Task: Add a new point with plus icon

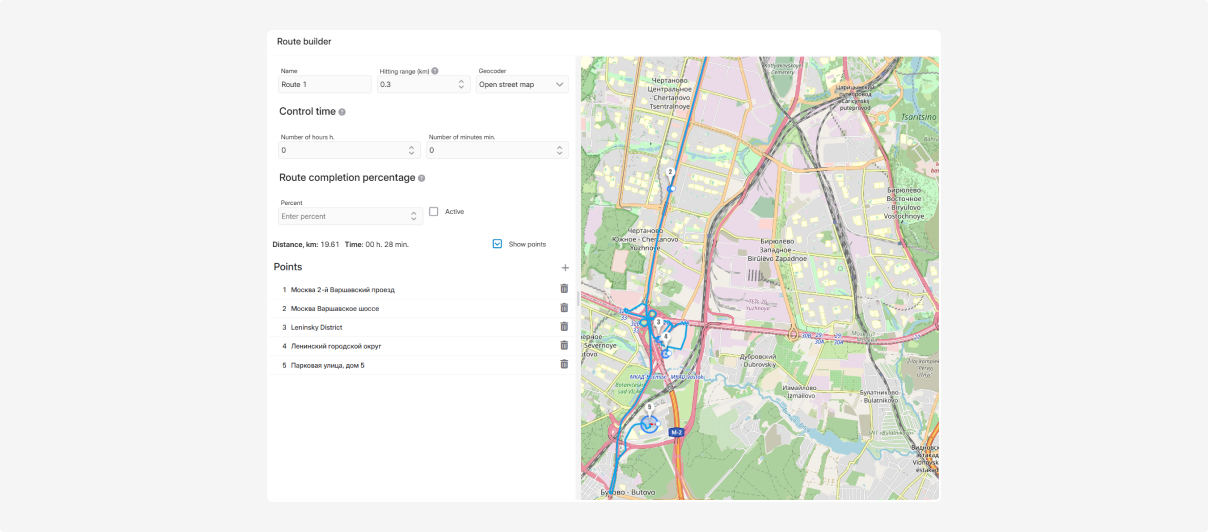Action: [x=565, y=268]
